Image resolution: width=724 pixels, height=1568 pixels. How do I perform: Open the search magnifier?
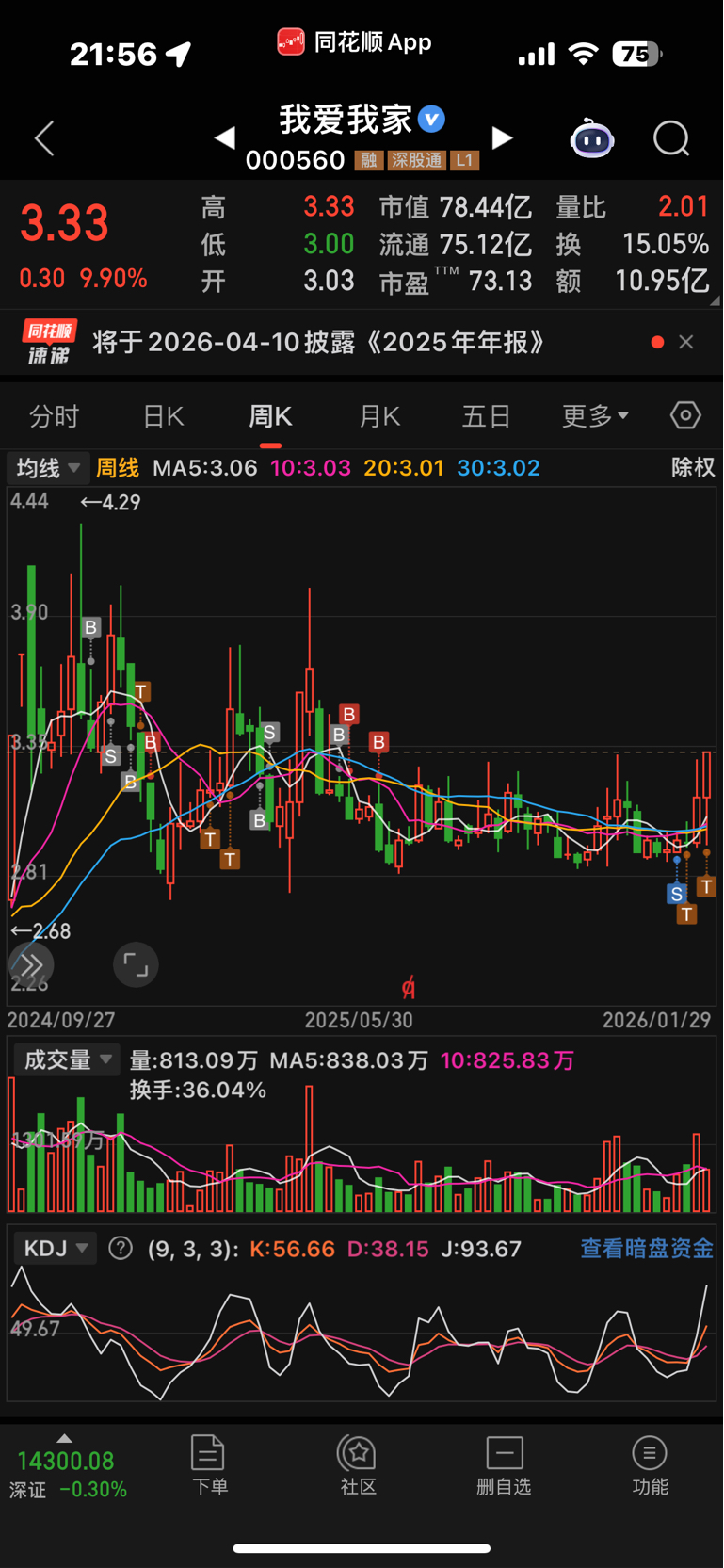click(x=671, y=138)
